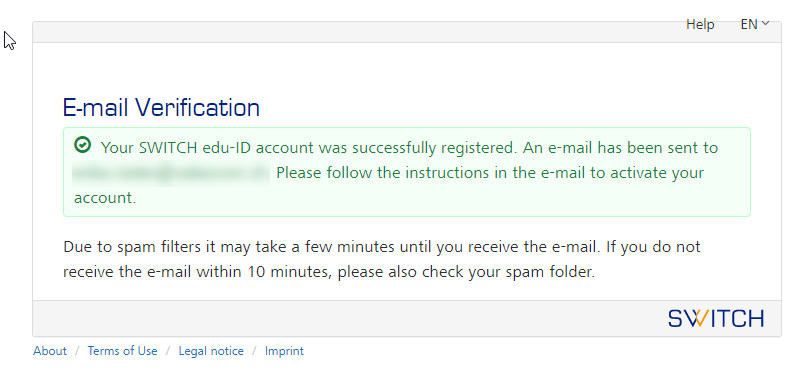The image size is (806, 375).
Task: Click the E-mail Verification heading
Action: pos(161,108)
